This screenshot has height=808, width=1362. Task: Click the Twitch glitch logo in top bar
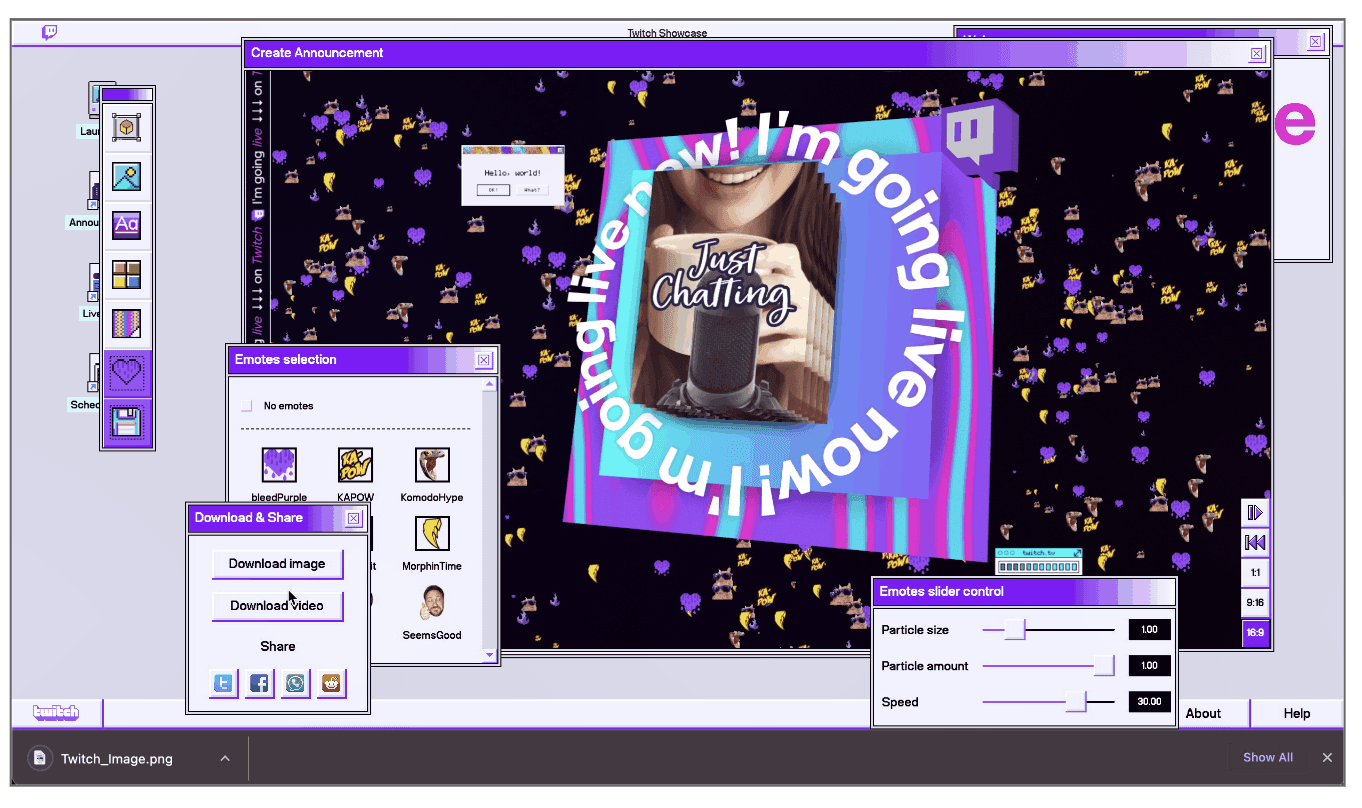(x=50, y=33)
